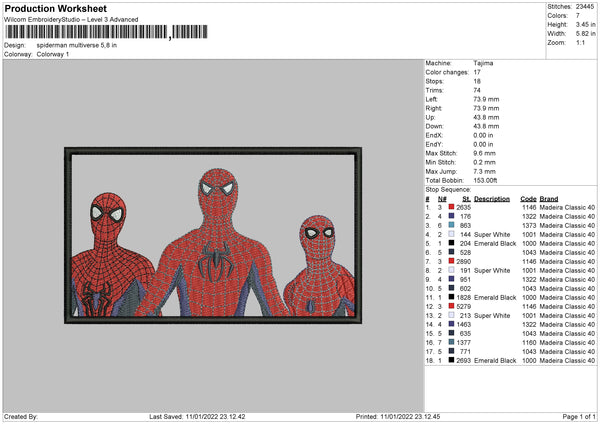Image resolution: width=600 pixels, height=424 pixels.
Task: Select the Emerald Black swatch in stop 18
Action: (x=452, y=360)
